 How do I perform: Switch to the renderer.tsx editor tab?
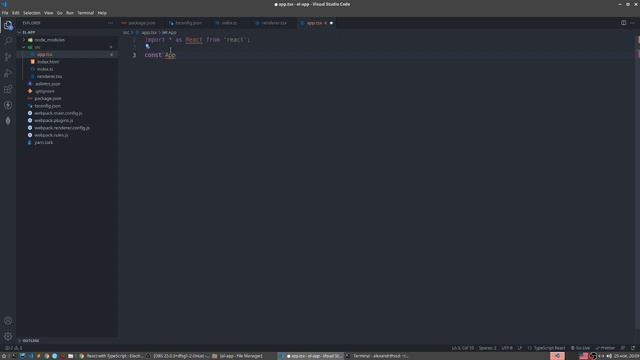[274, 23]
